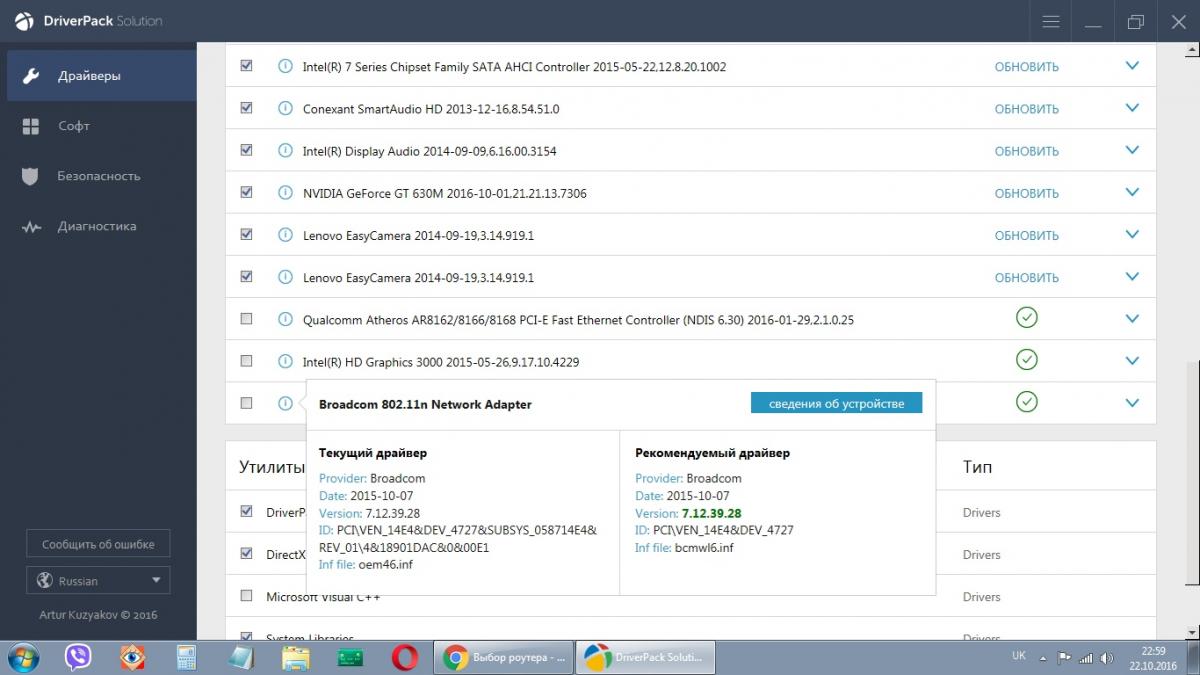Click the volume icon in system tray

point(1105,657)
